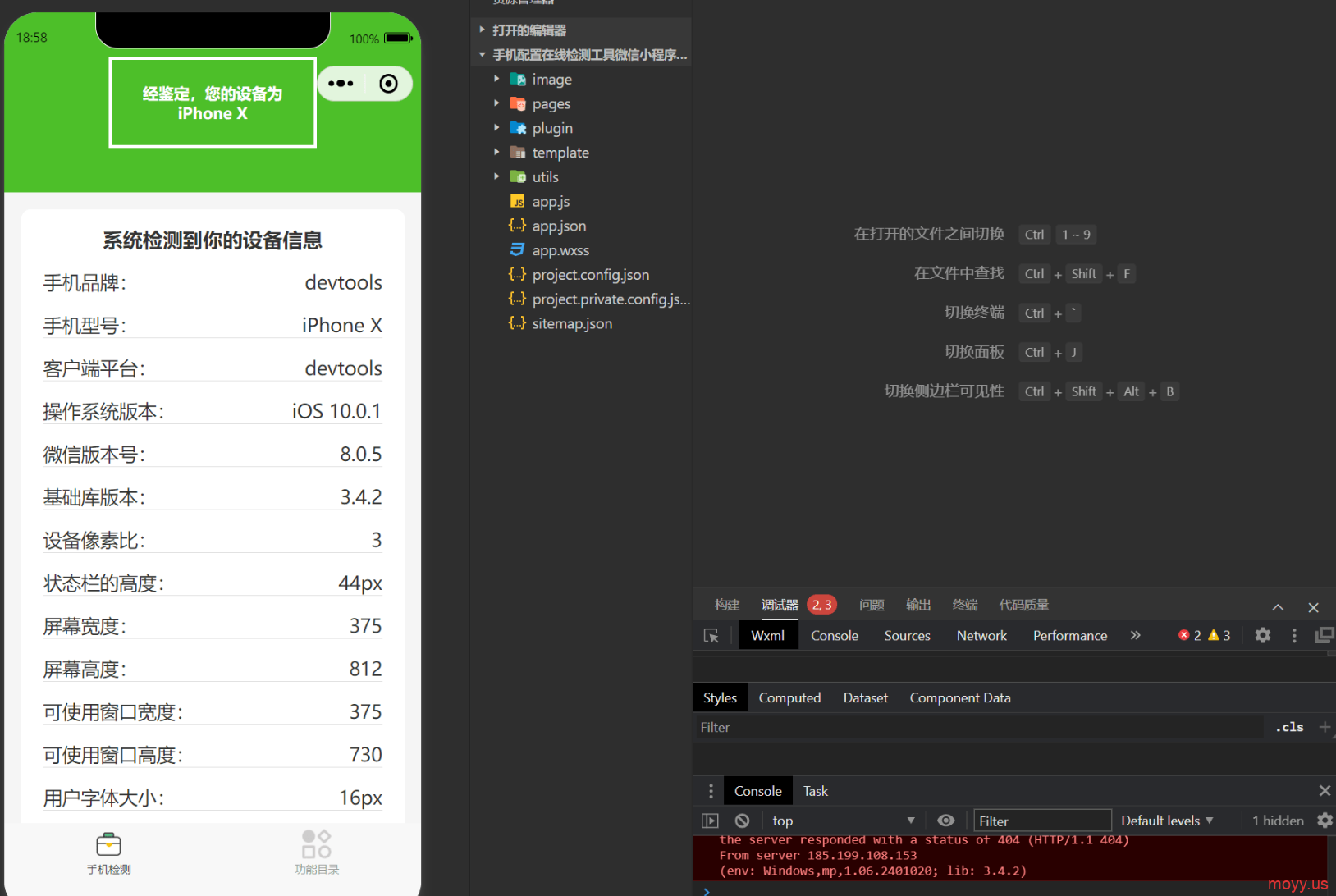The height and width of the screenshot is (896, 1336).
Task: Select the Styles sub-tab
Action: coord(720,697)
